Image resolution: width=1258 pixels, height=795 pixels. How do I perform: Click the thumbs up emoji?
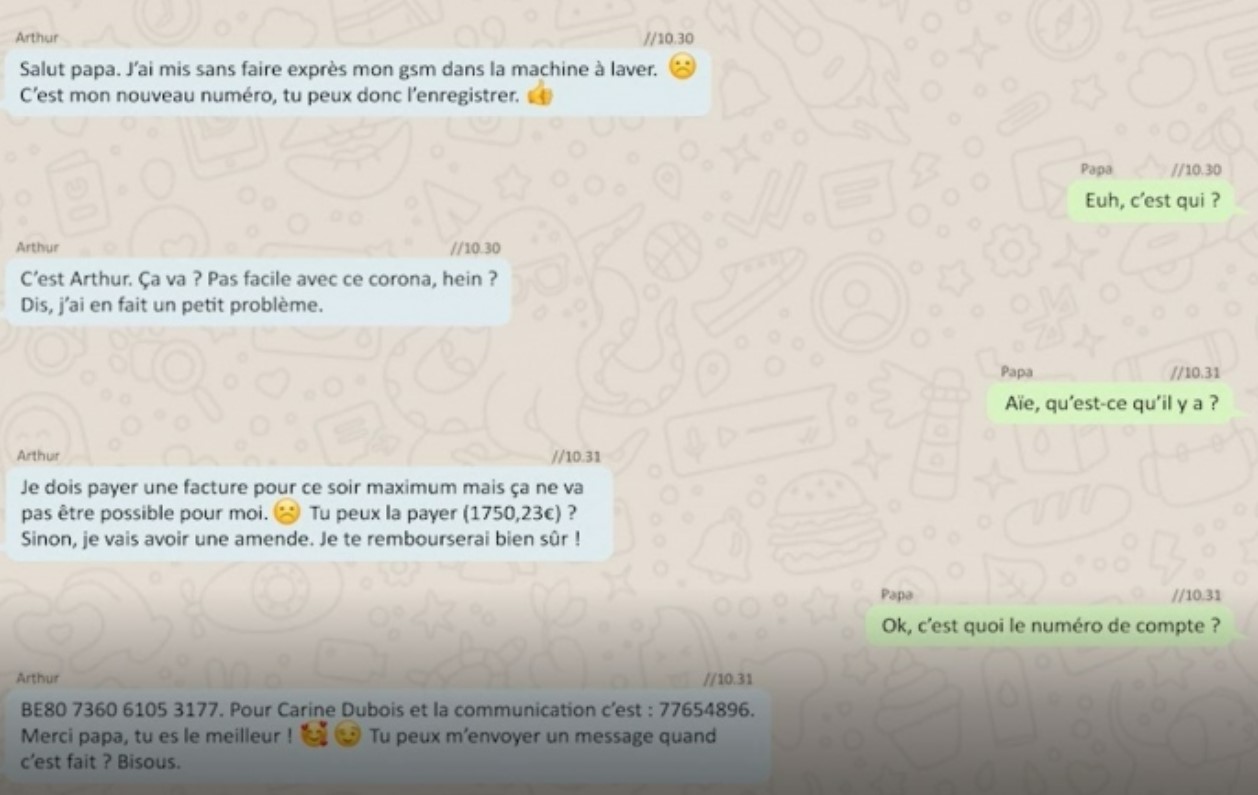(540, 96)
